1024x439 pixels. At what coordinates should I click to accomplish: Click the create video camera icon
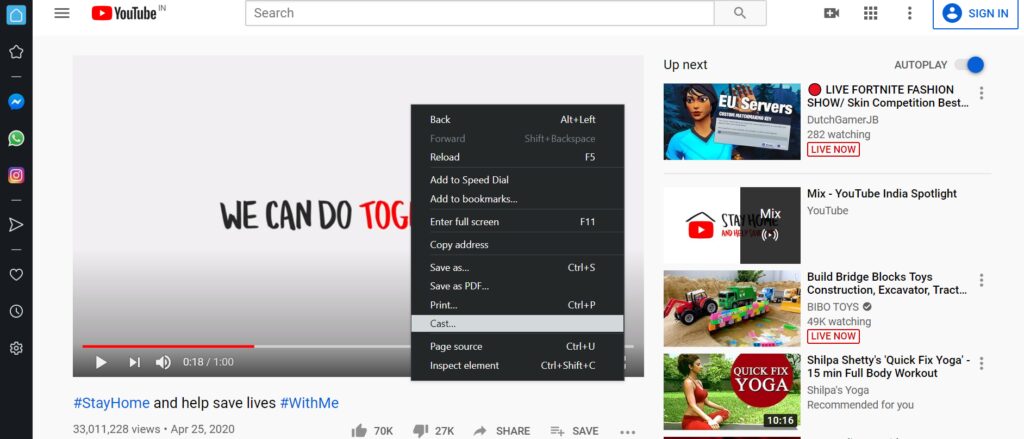click(x=831, y=13)
